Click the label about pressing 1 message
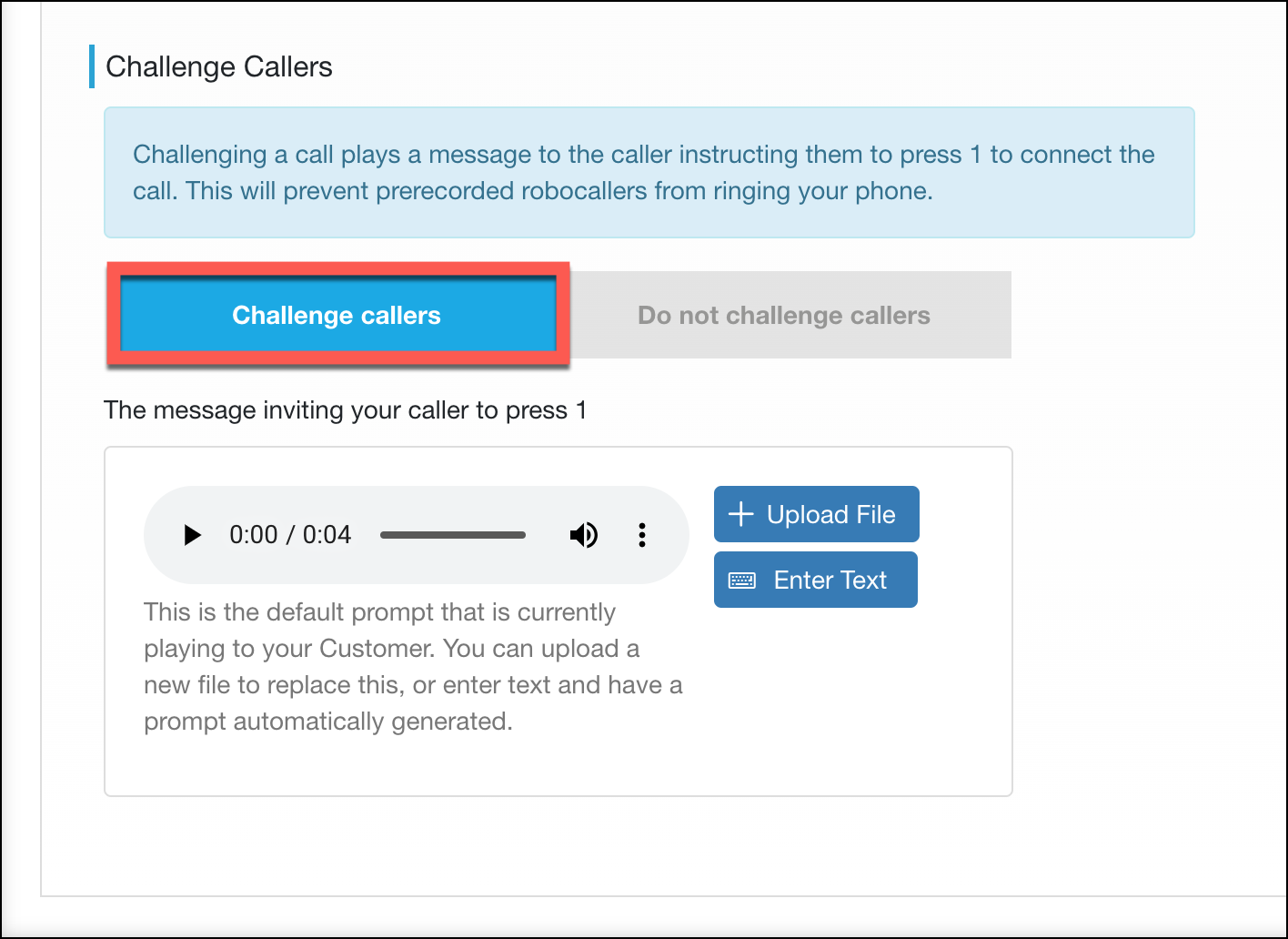This screenshot has height=939, width=1288. pos(345,410)
